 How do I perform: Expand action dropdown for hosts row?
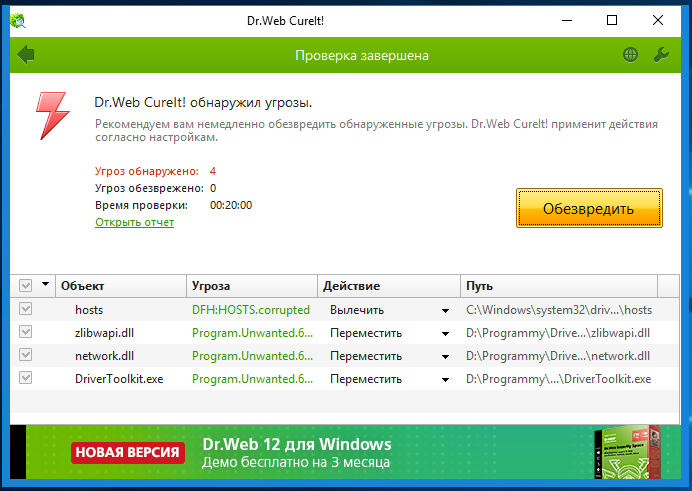tap(445, 311)
